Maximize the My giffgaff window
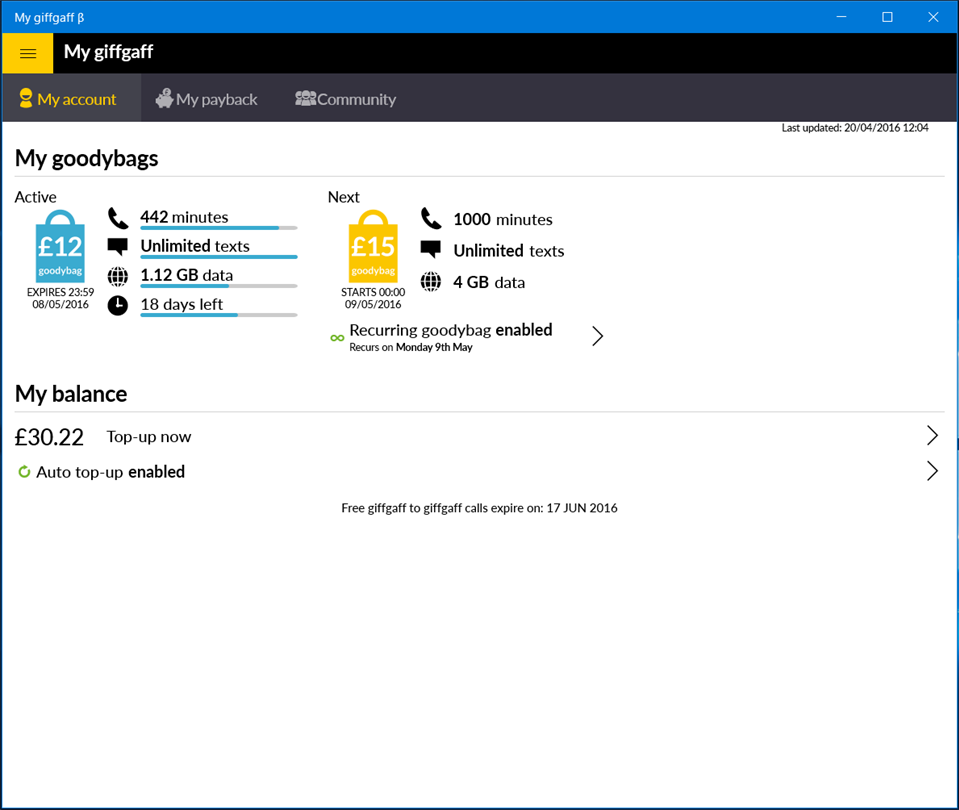This screenshot has height=810, width=959. (x=887, y=17)
